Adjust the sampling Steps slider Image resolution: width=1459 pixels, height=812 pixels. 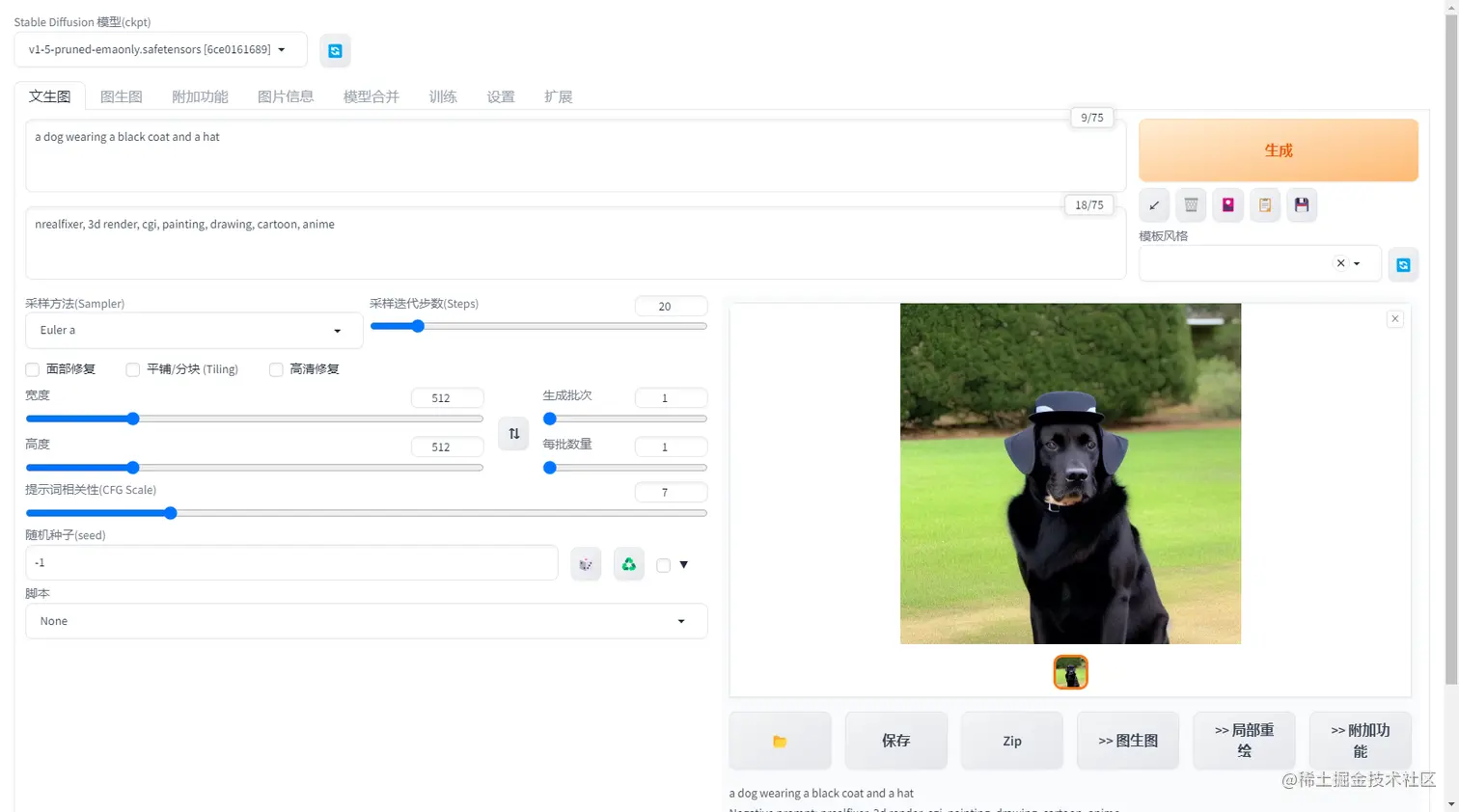pyautogui.click(x=538, y=326)
